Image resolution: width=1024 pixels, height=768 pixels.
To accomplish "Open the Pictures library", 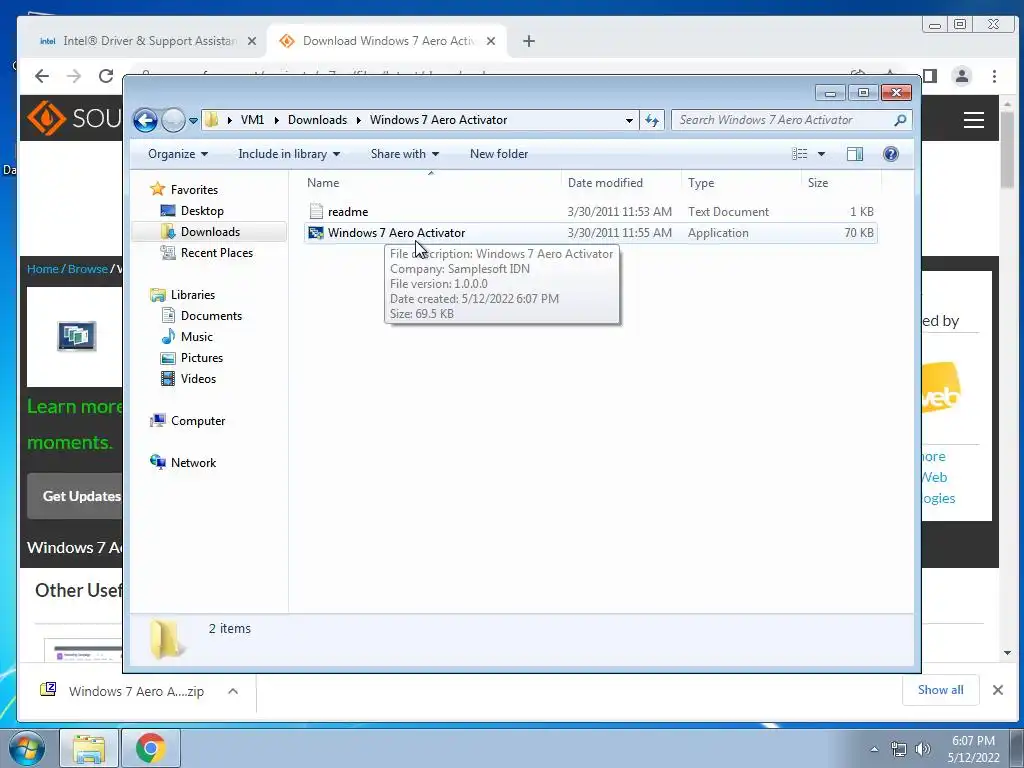I will point(202,358).
